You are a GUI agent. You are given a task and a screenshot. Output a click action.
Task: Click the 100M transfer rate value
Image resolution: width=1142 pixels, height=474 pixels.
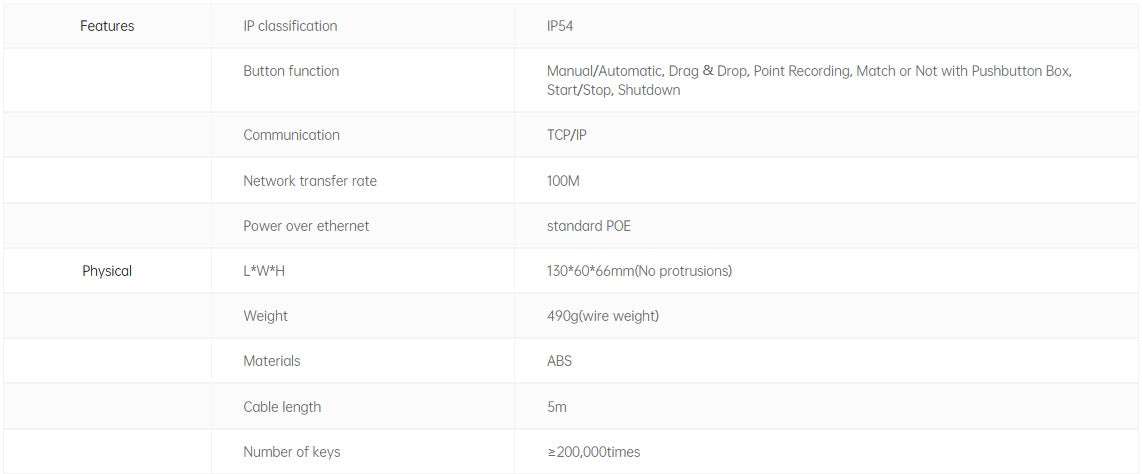[563, 181]
